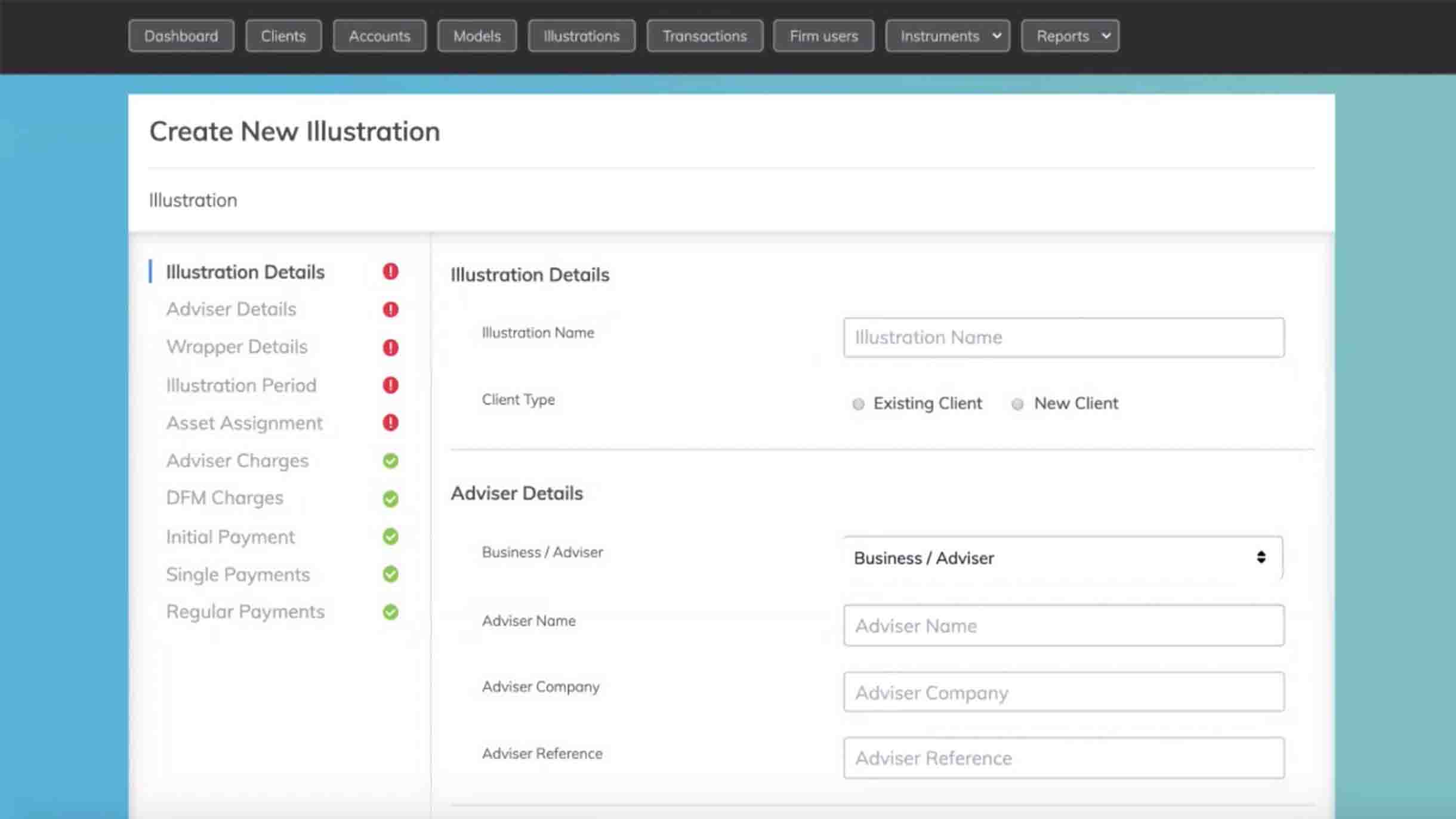Click the Illustration Name text box

tap(1063, 337)
